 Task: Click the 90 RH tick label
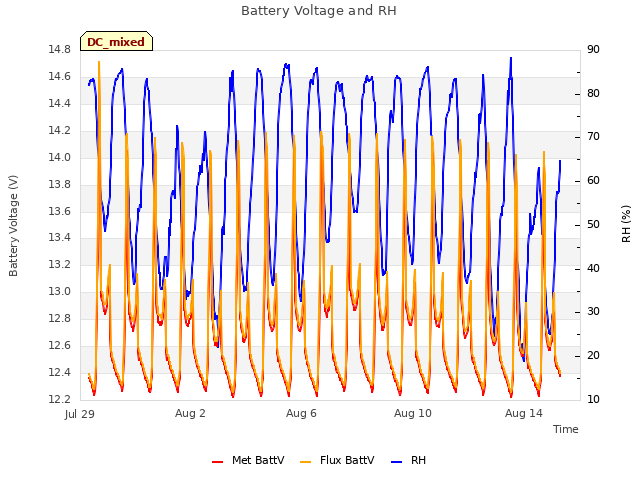coord(593,49)
